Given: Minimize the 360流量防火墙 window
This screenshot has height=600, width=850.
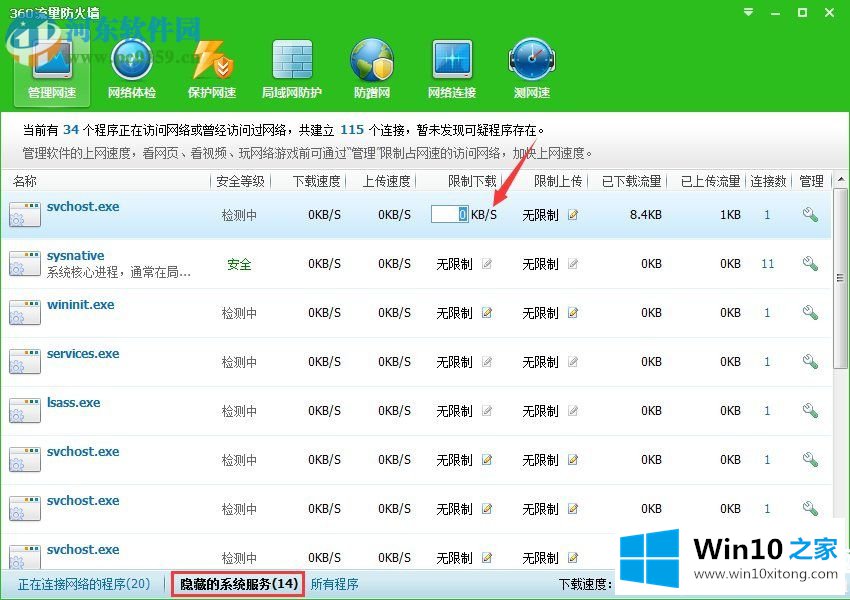Looking at the screenshot, I should (776, 13).
